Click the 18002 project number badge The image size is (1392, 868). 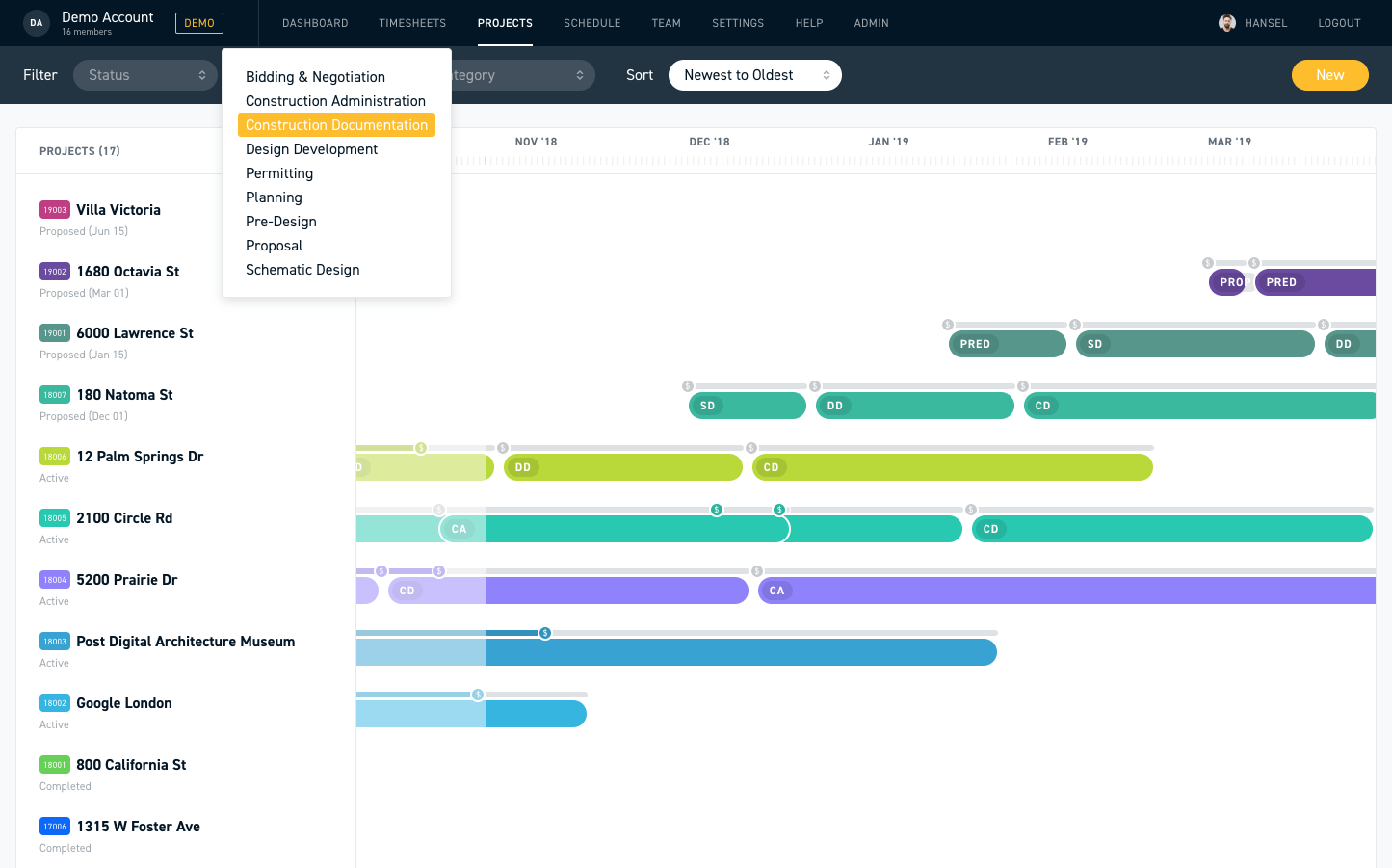pyautogui.click(x=55, y=703)
